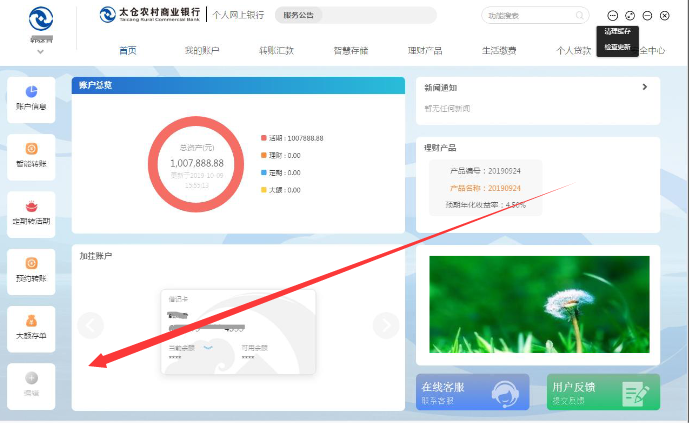This screenshot has height=423, width=689.
Task: Click the dandelion banner image
Action: click(539, 304)
